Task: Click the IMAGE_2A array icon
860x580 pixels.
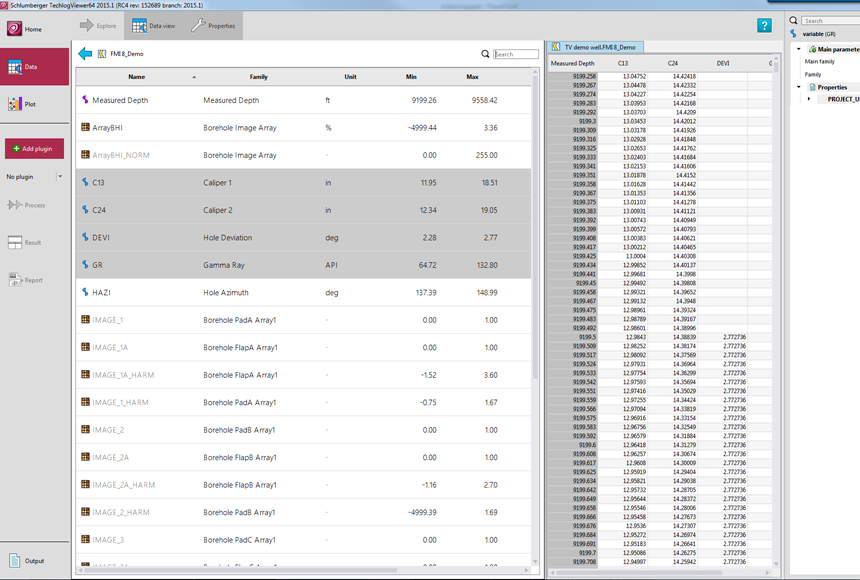Action: tap(85, 457)
